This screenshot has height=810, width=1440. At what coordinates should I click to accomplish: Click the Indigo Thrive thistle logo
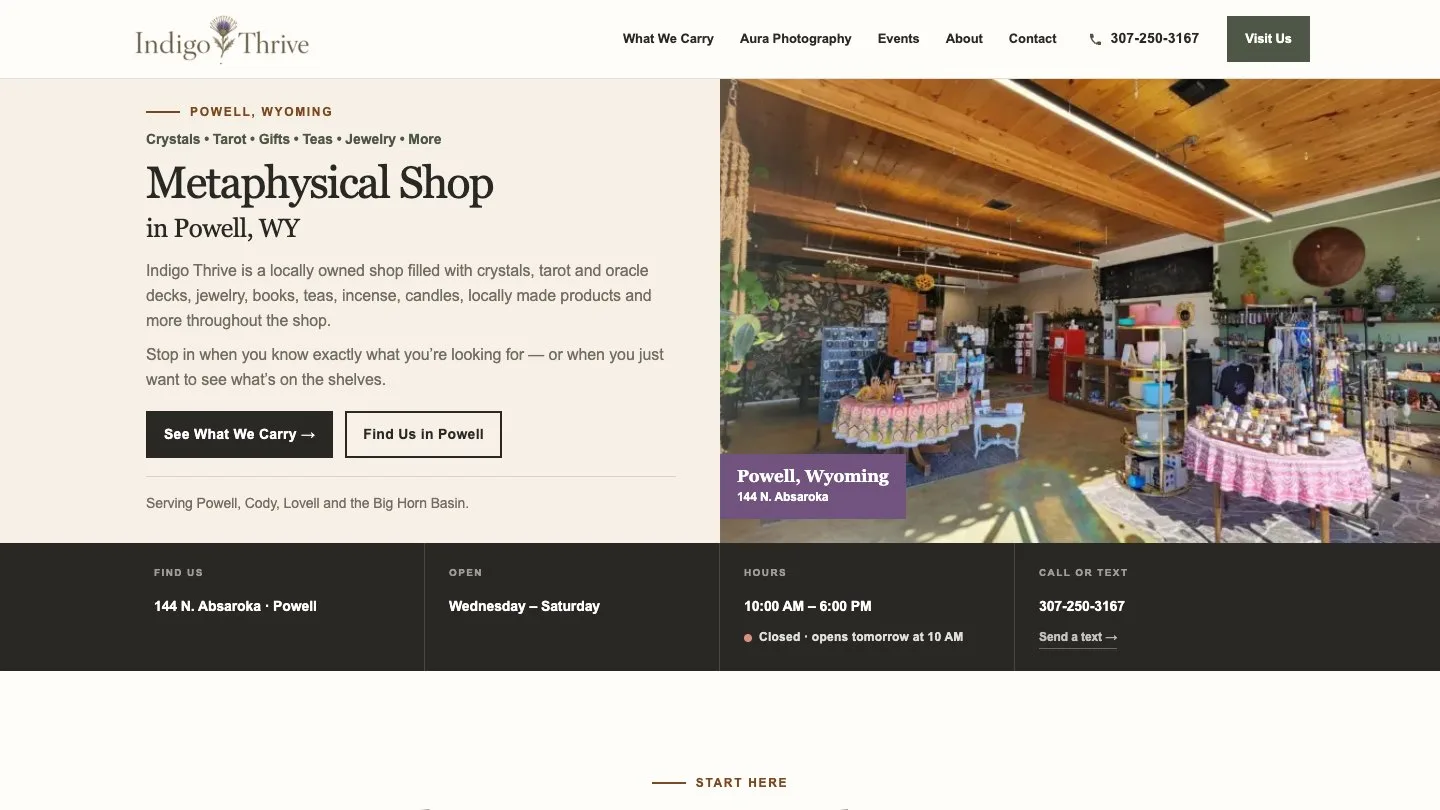(x=222, y=39)
